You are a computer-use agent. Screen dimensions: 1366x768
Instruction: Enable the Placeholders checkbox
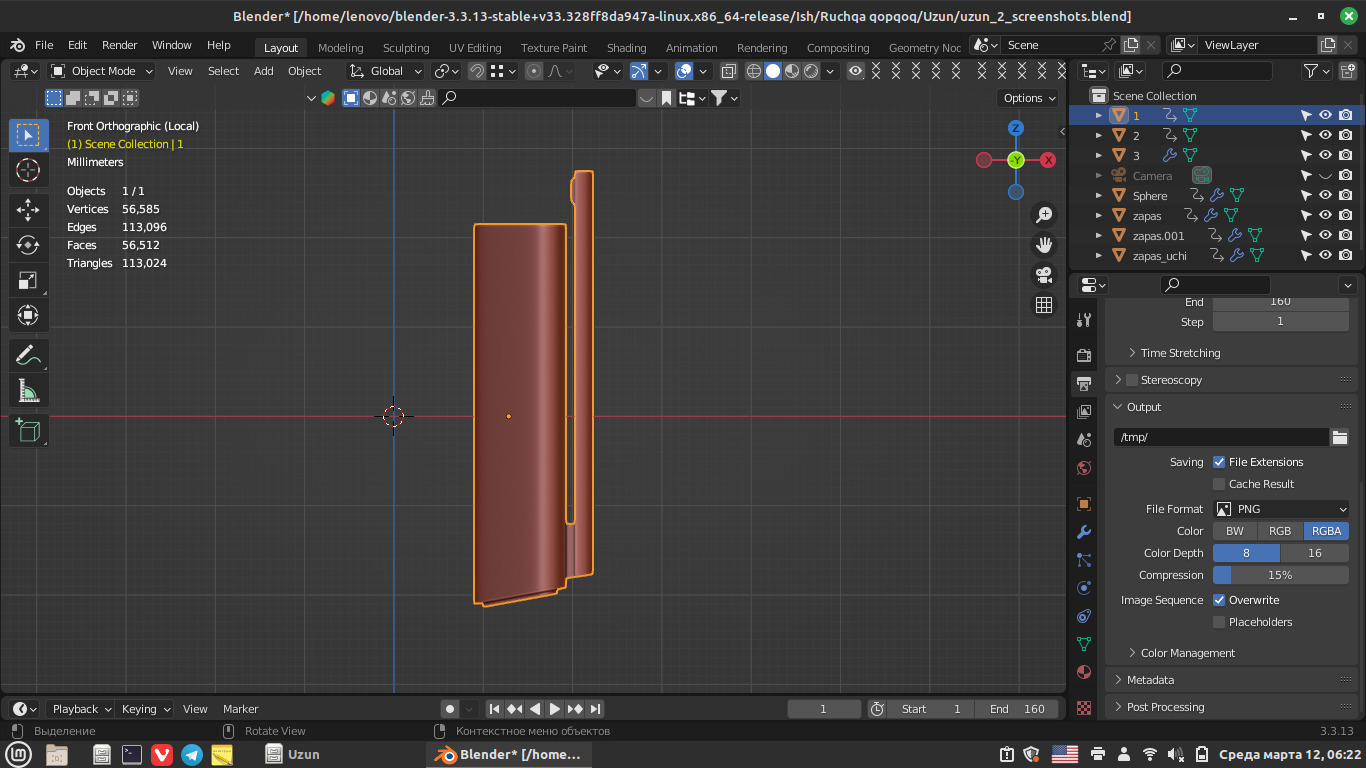click(x=1219, y=622)
